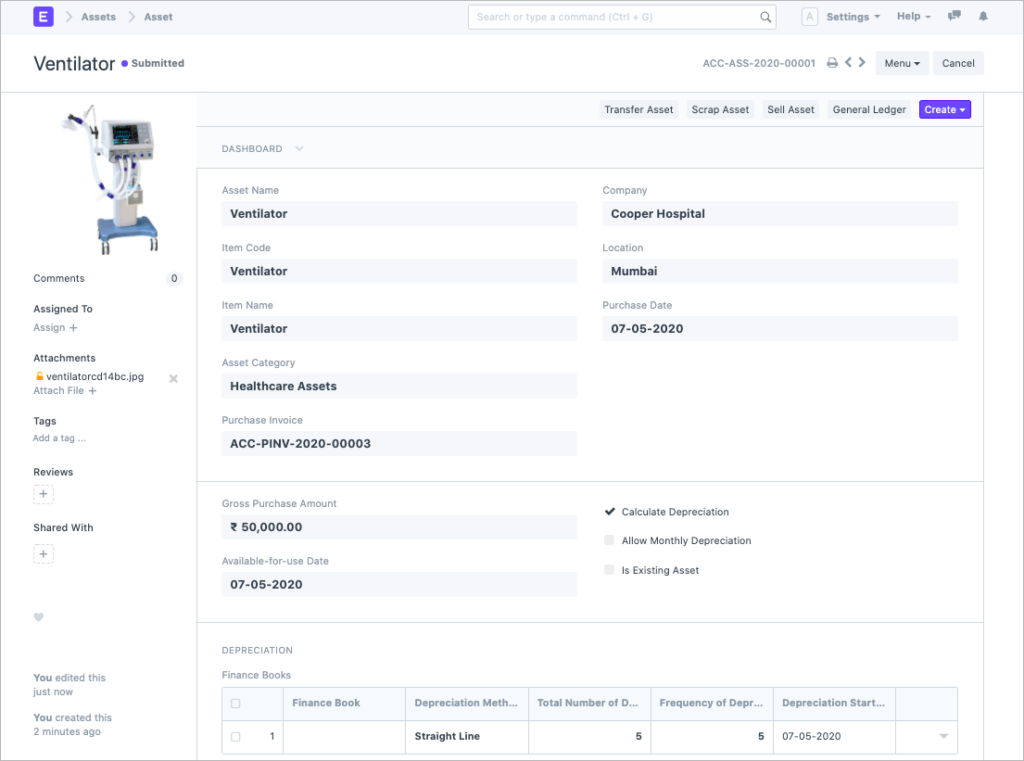Screen dimensions: 1024x761
Task: Add a review with plus icon
Action: point(43,494)
